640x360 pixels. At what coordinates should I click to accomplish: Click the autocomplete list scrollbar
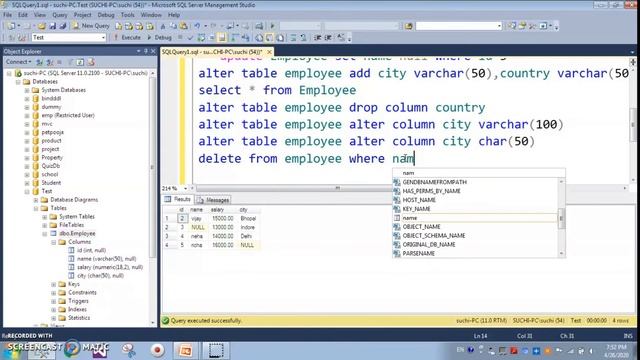click(x=562, y=218)
